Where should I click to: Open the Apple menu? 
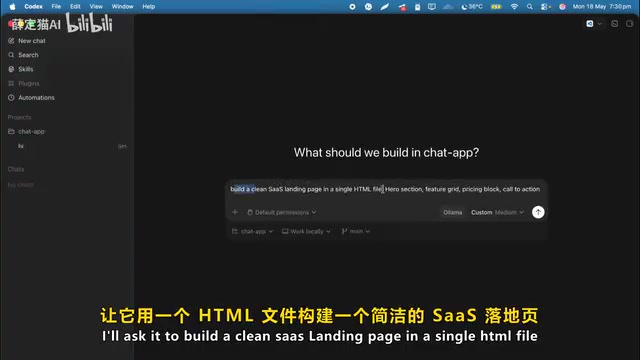tap(12, 7)
